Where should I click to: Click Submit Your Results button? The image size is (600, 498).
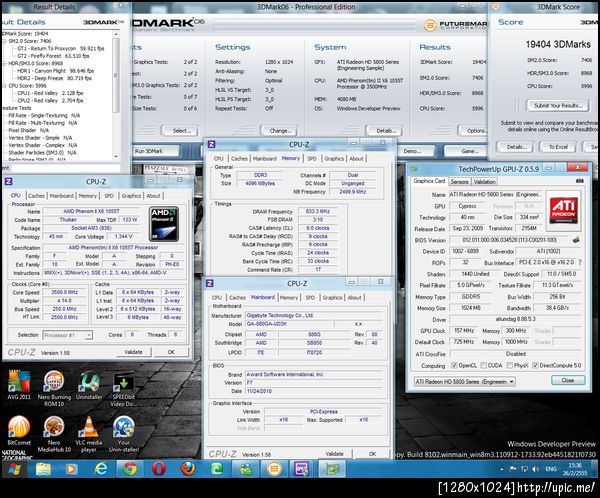point(559,105)
